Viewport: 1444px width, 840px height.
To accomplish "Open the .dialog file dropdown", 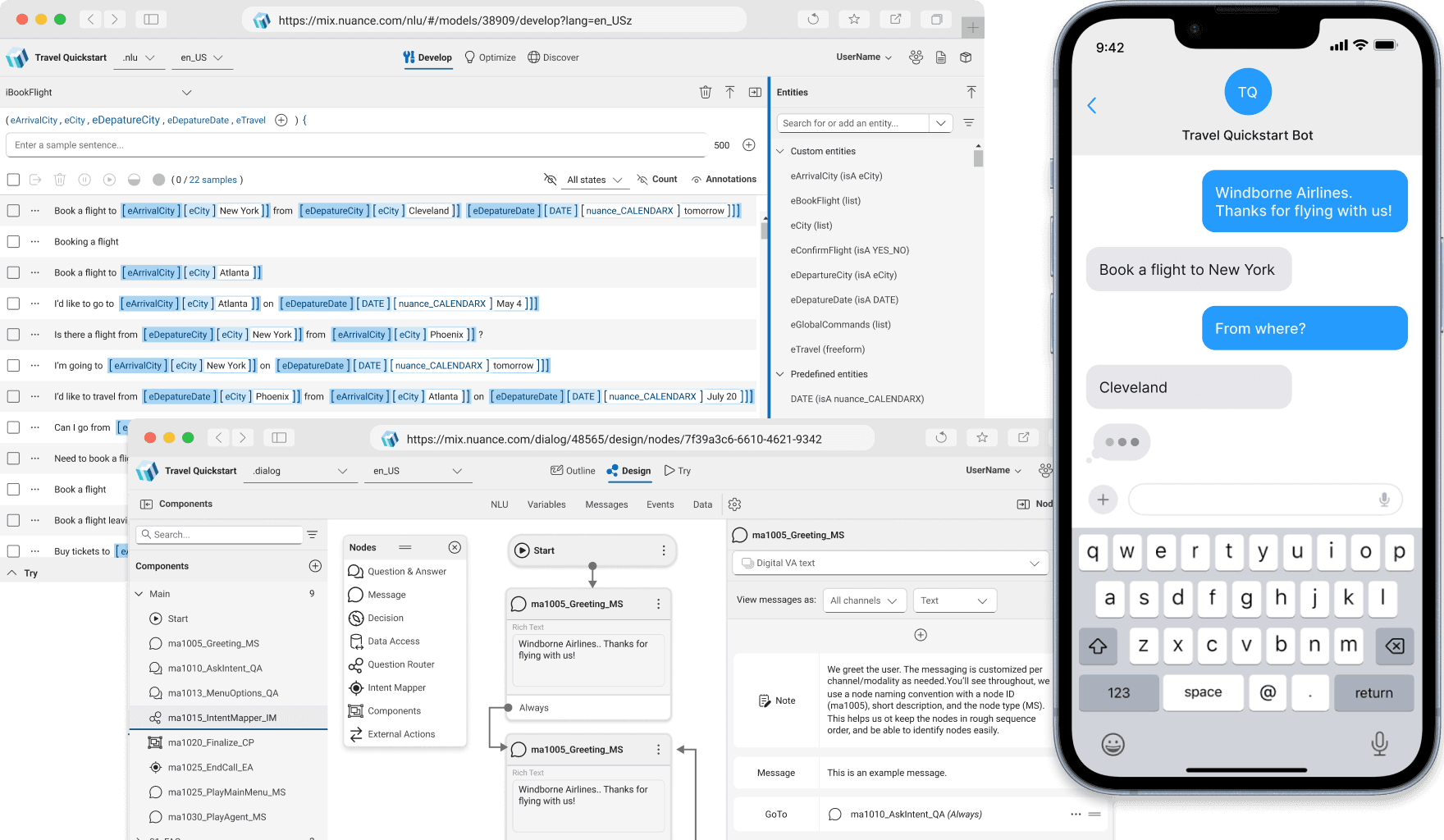I will coord(301,471).
